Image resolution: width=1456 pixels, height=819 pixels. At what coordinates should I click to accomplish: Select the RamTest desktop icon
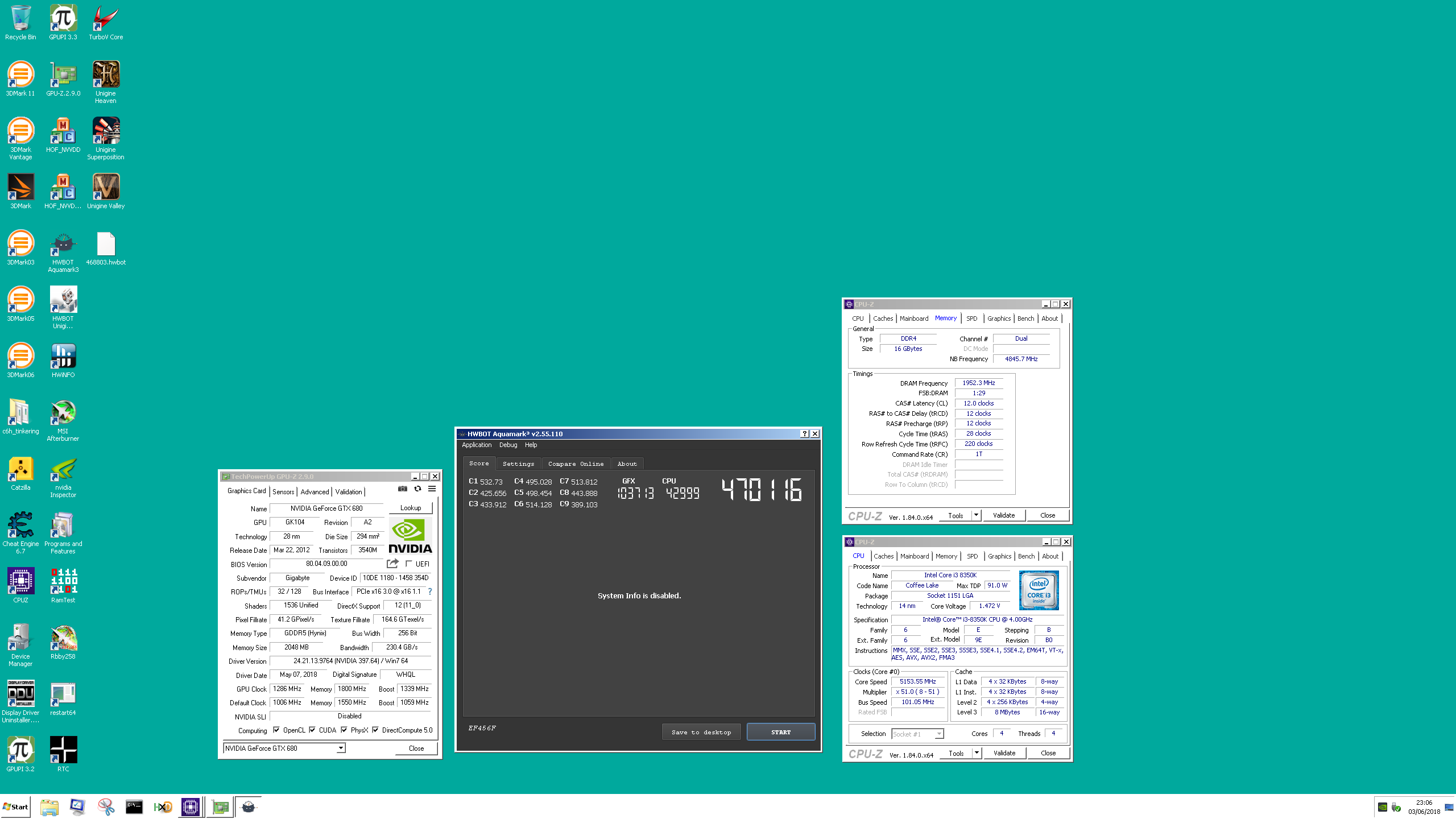pos(63,585)
